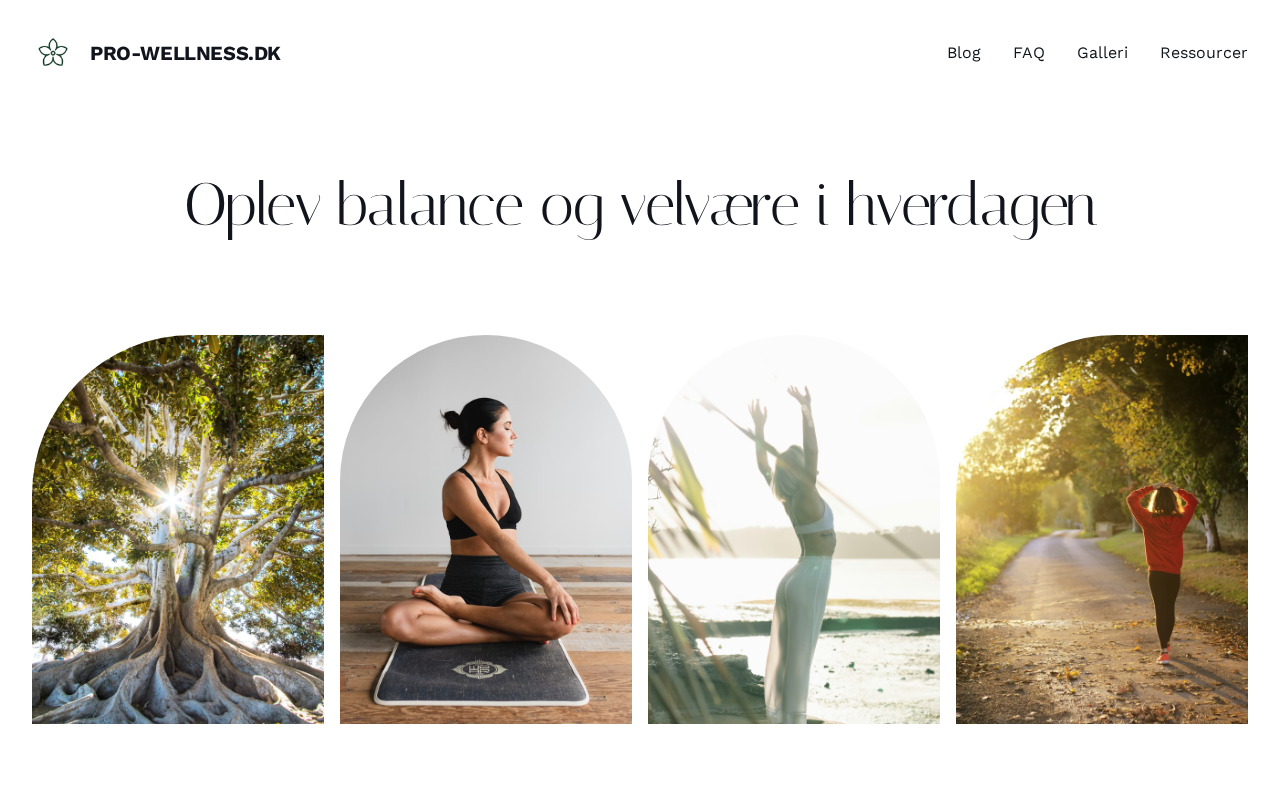Click the sunburst in the tree photo
This screenshot has width=1280, height=800.
pyautogui.click(x=174, y=497)
